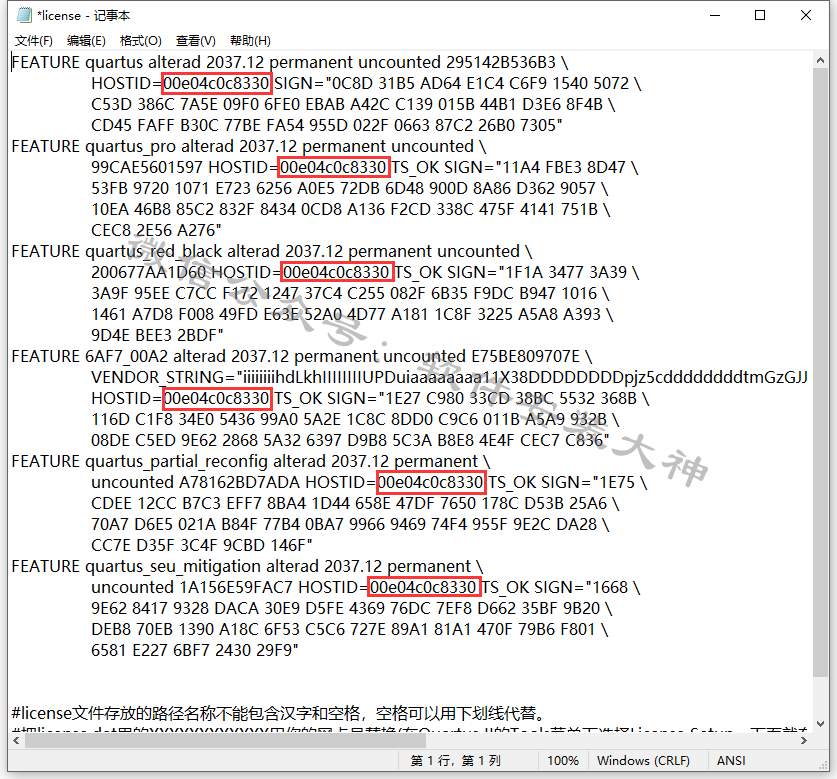This screenshot has height=779, width=837.
Task: Click the Windows (CRLF) status entry
Action: coord(643,760)
